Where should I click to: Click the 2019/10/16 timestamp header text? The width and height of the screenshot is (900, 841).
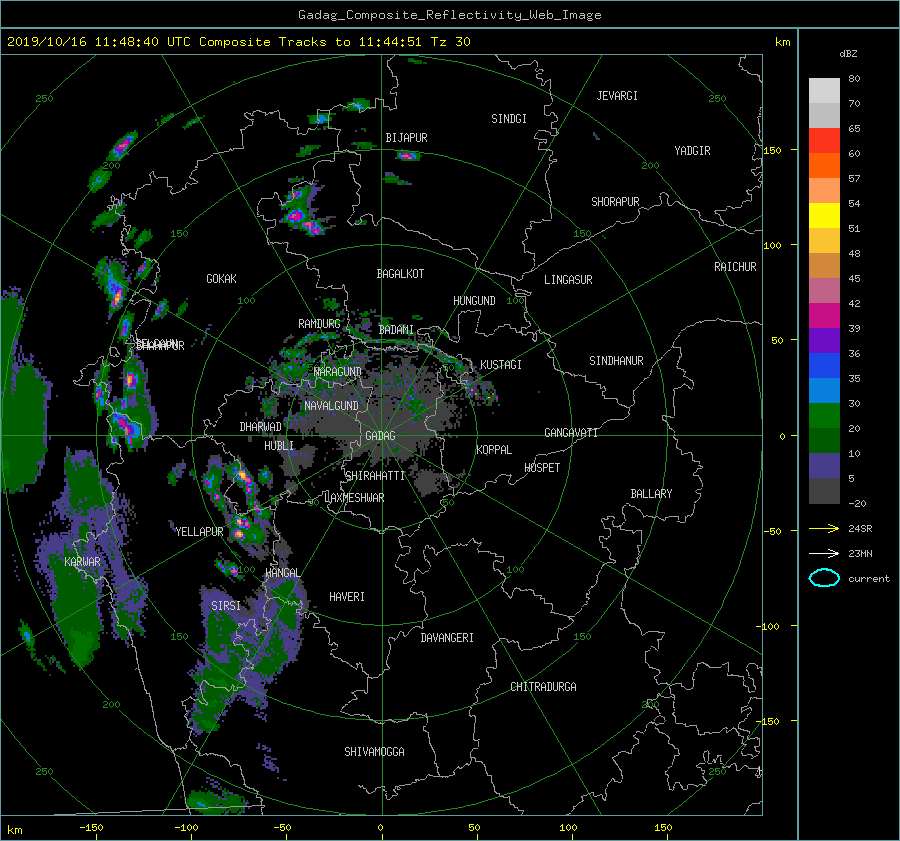[x=239, y=42]
